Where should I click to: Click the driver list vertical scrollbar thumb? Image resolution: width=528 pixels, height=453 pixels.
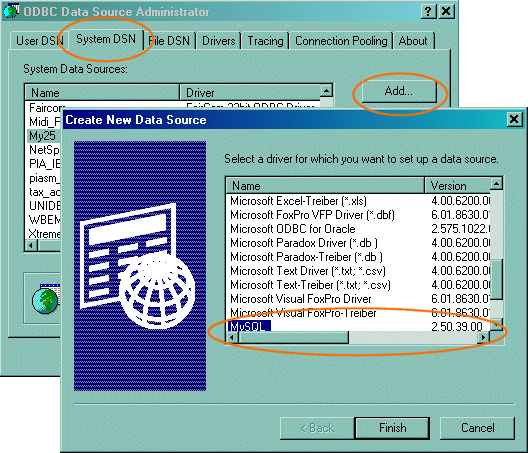(x=496, y=279)
